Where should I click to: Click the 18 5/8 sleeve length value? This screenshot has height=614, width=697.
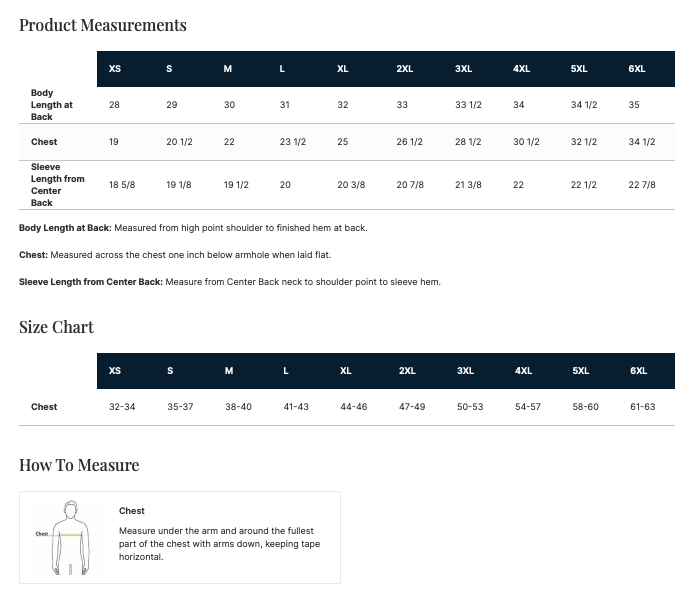122,185
